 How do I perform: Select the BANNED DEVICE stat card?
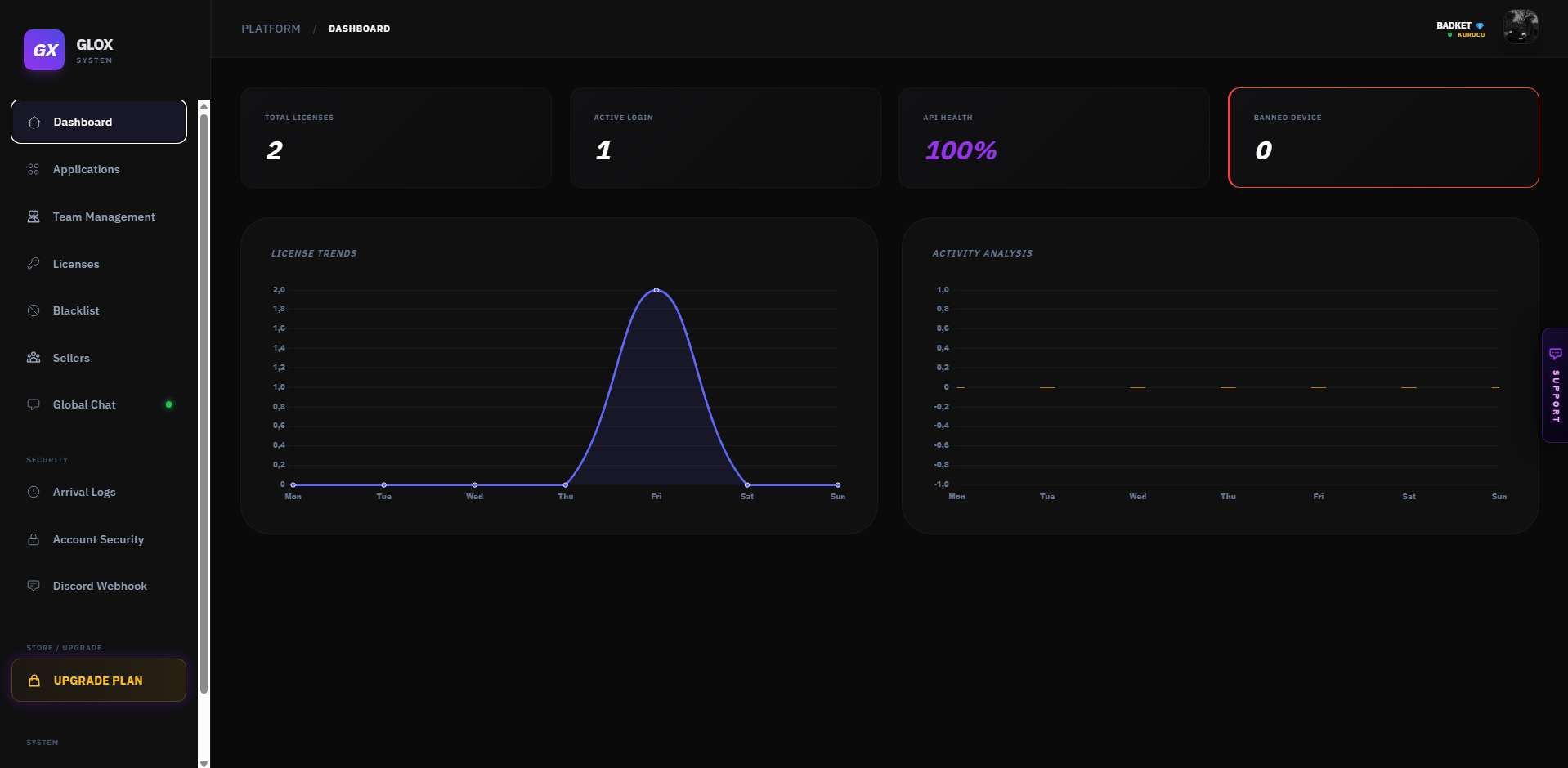[1383, 137]
